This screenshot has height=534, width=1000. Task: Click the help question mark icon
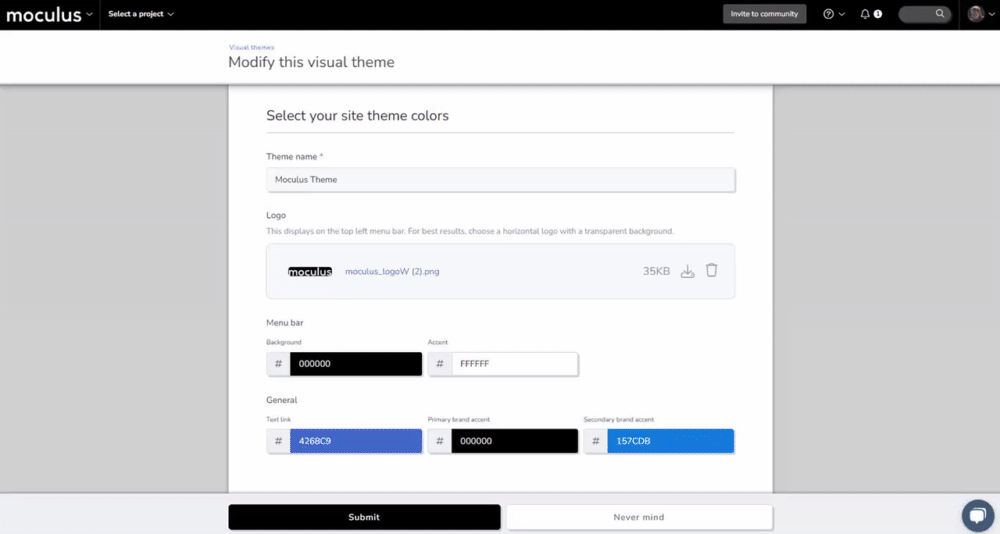point(828,14)
